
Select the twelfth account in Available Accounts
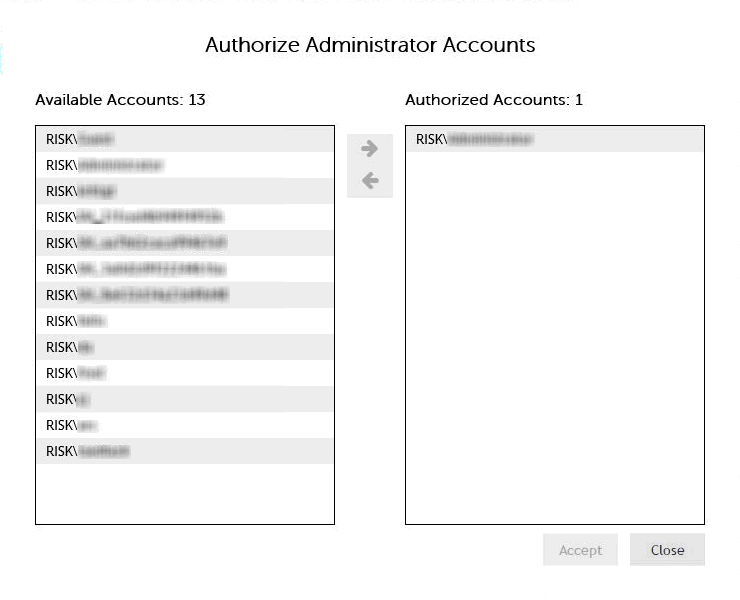(184, 425)
